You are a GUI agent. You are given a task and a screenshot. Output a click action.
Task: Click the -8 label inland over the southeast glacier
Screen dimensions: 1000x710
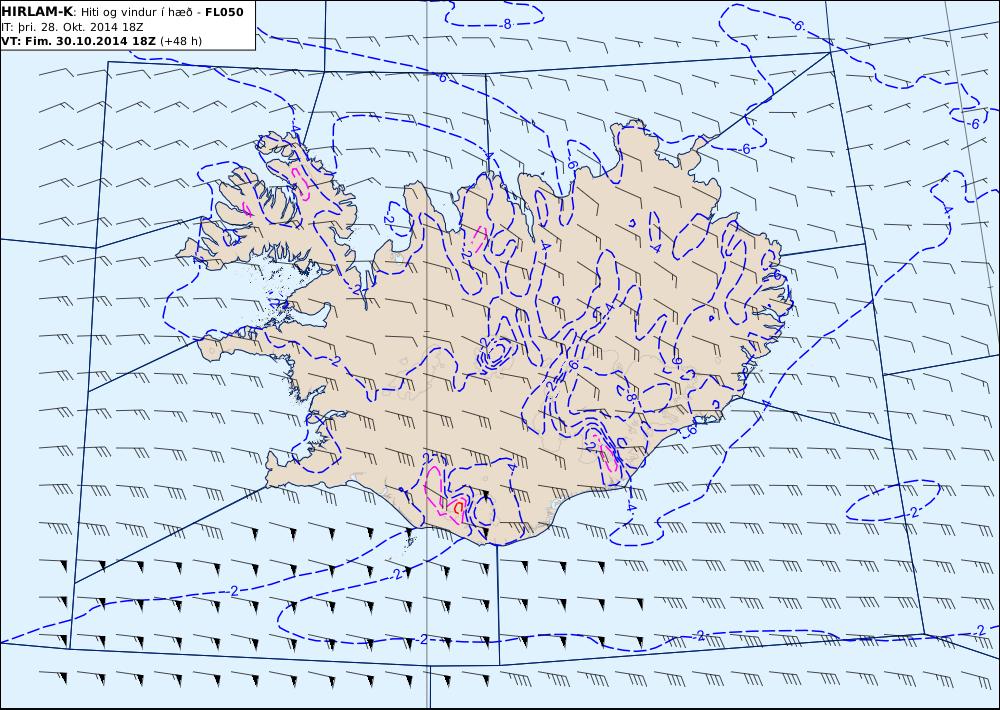pos(629,397)
